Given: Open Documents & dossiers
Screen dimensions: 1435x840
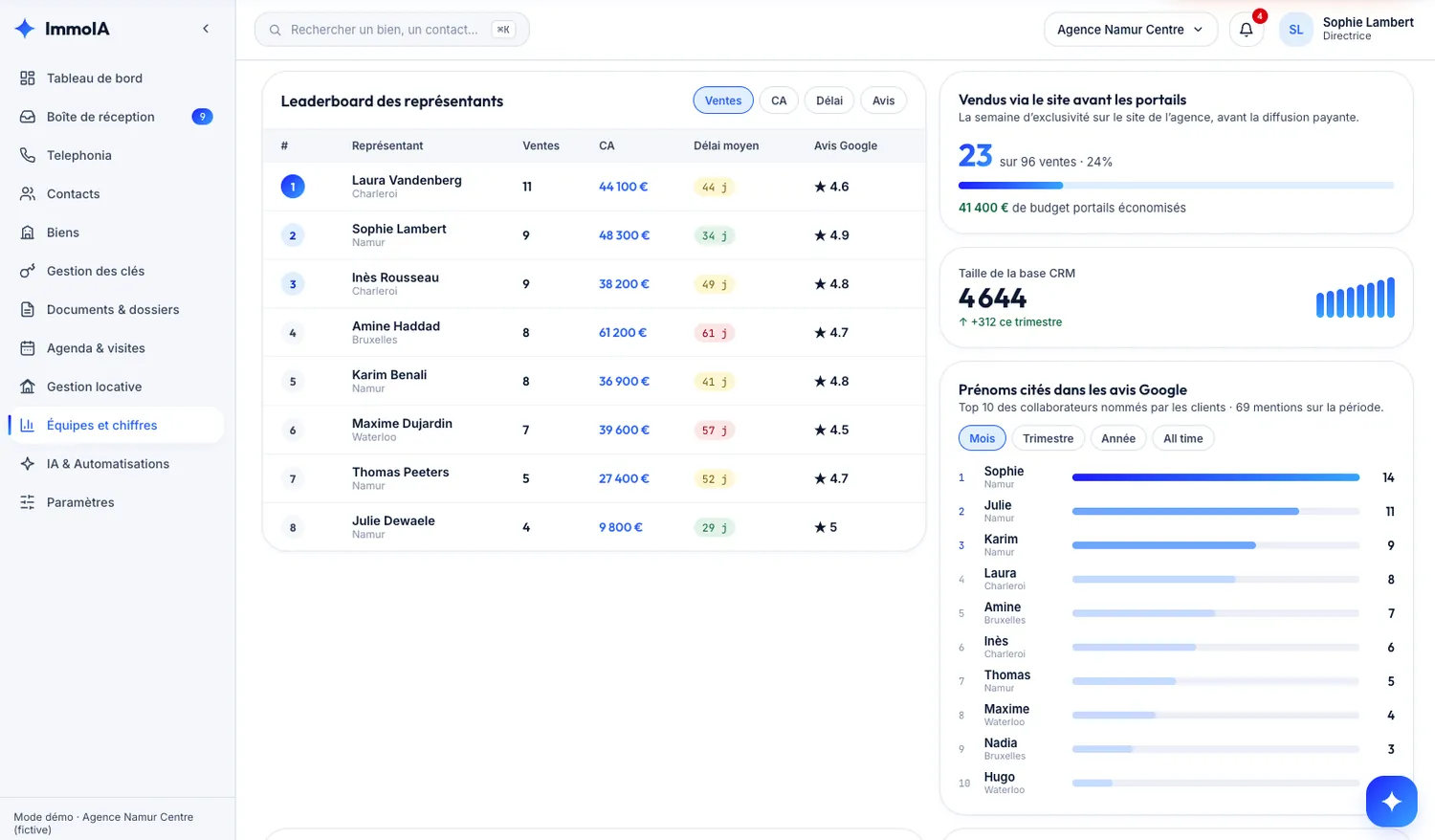Looking at the screenshot, I should (116, 310).
